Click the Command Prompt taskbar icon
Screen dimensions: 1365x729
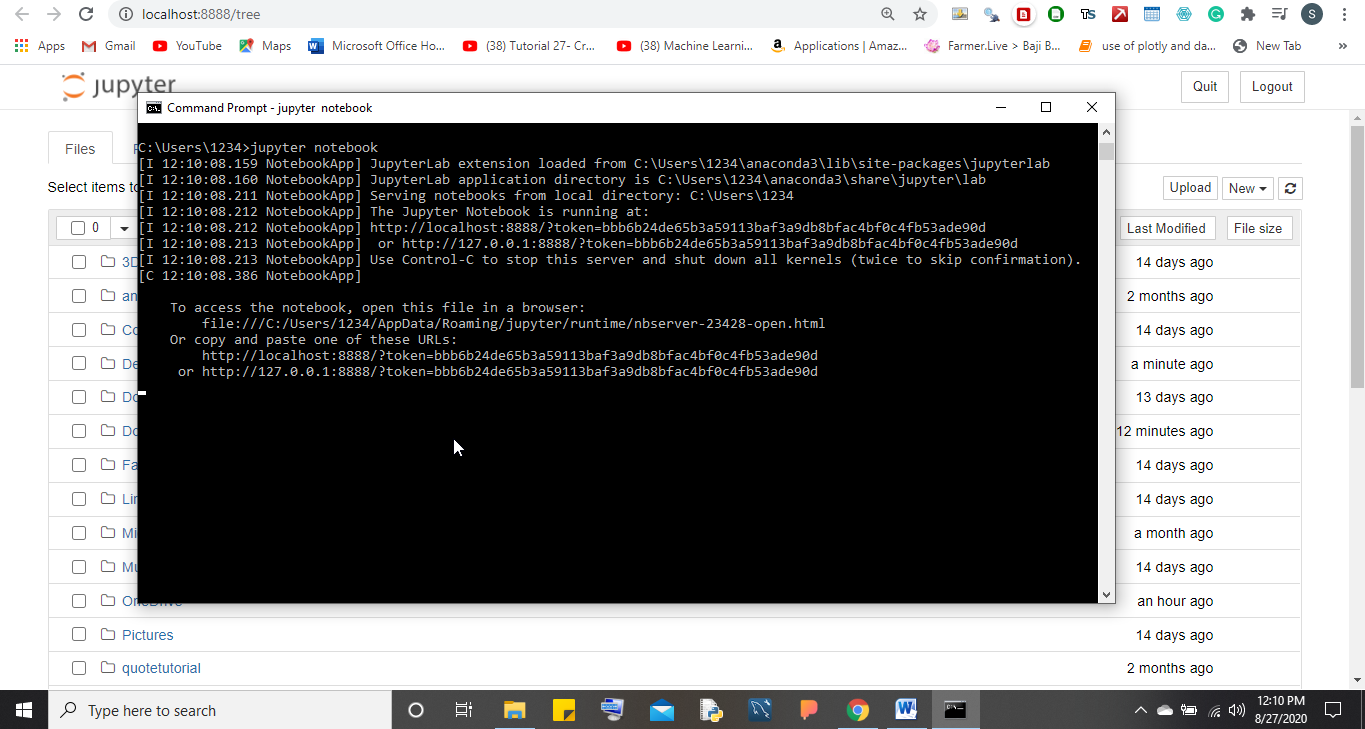955,710
